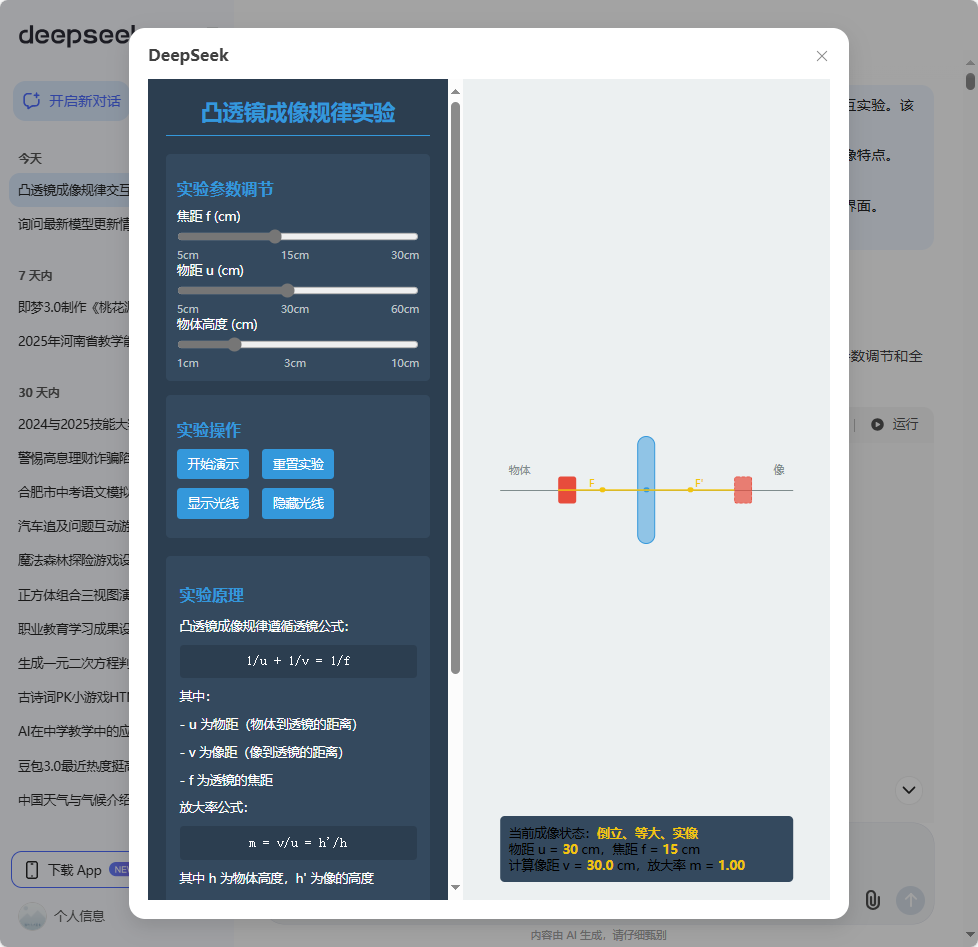The image size is (978, 947).
Task: Hide light rays with 隐藏光线
Action: click(x=298, y=503)
